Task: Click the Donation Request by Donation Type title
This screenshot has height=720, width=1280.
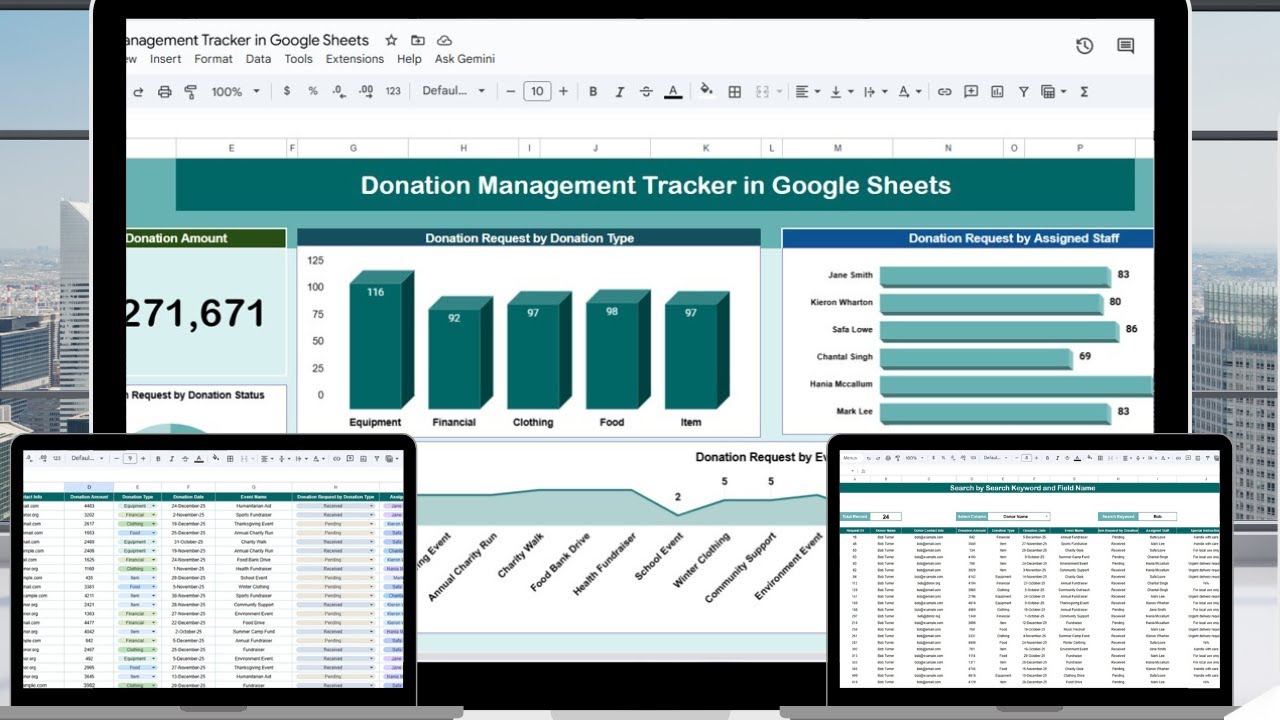Action: 529,238
